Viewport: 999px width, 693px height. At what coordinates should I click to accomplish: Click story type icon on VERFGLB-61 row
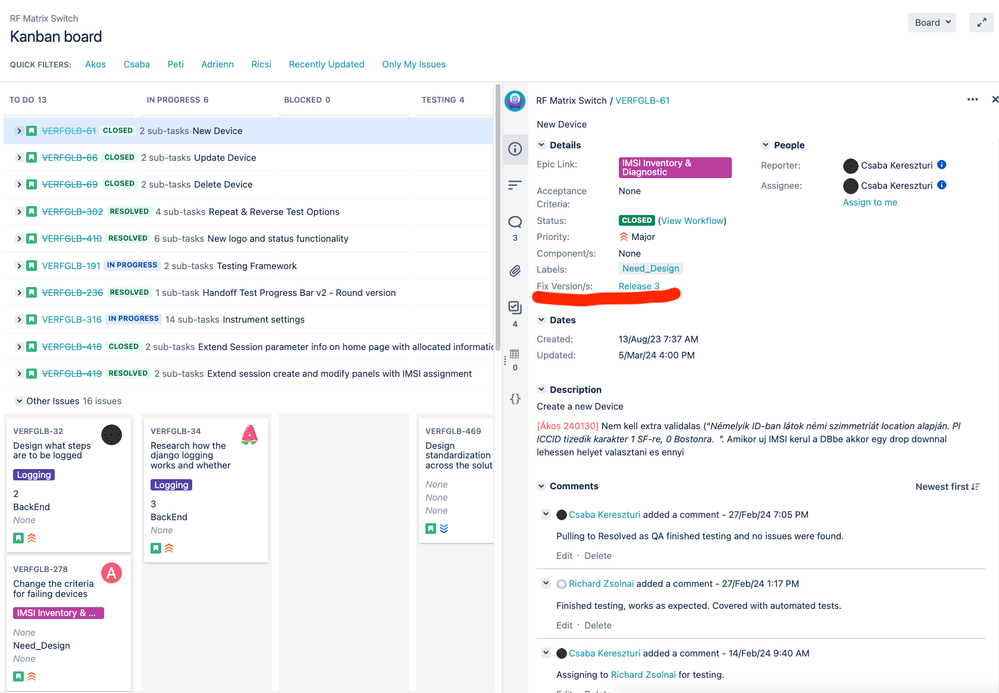31,131
